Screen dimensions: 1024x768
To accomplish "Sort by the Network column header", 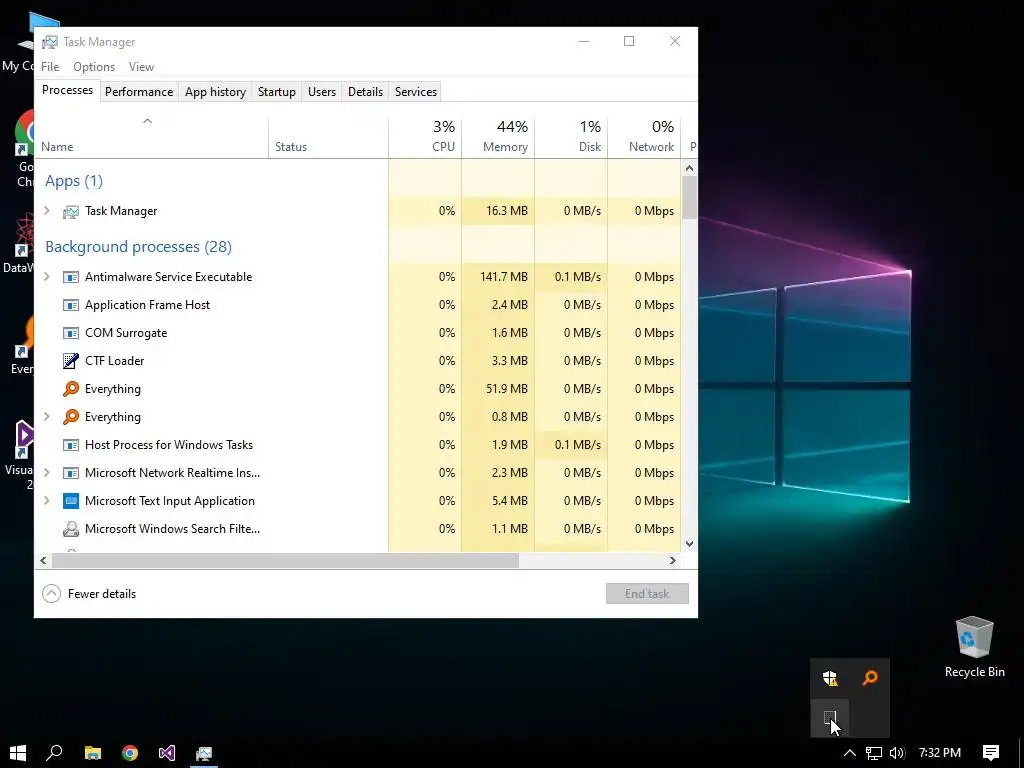I will tap(645, 137).
